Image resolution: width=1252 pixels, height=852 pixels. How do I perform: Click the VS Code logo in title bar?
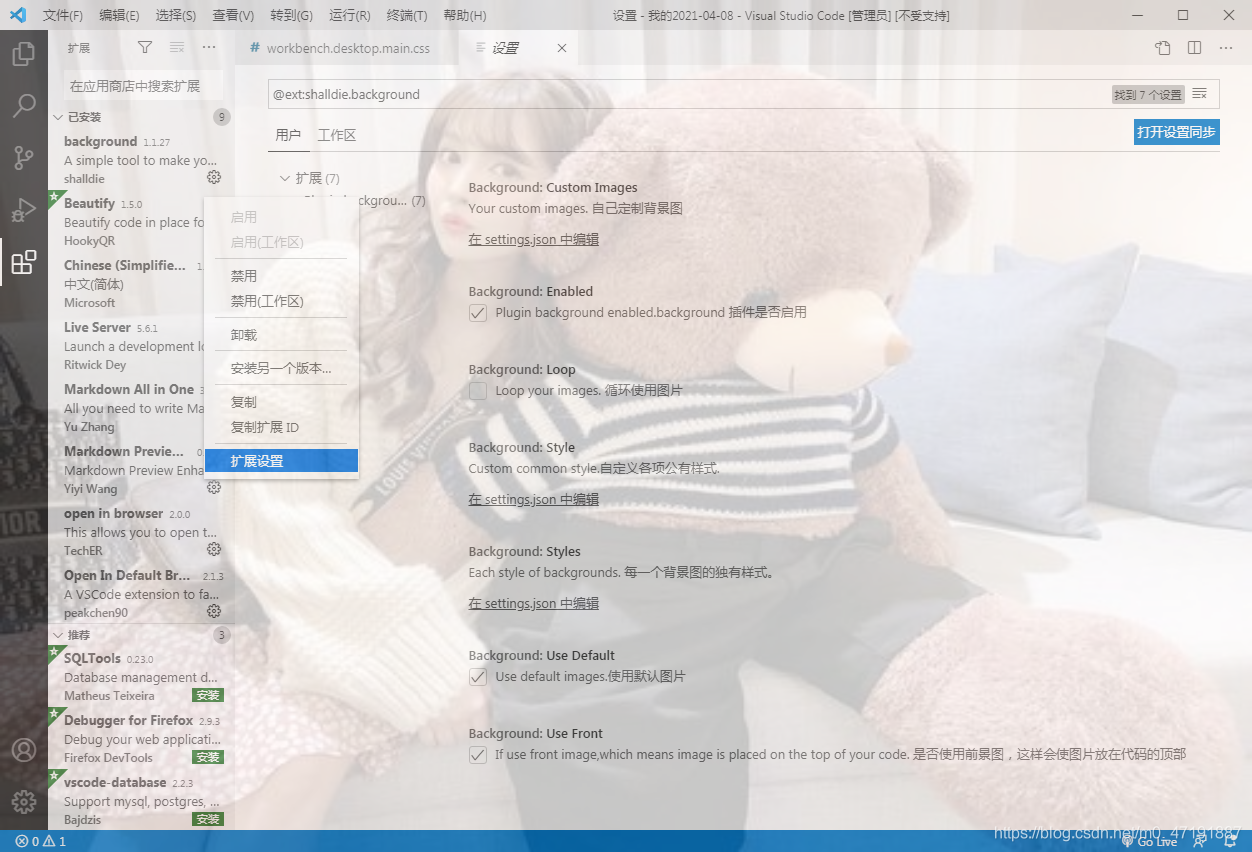click(x=17, y=15)
